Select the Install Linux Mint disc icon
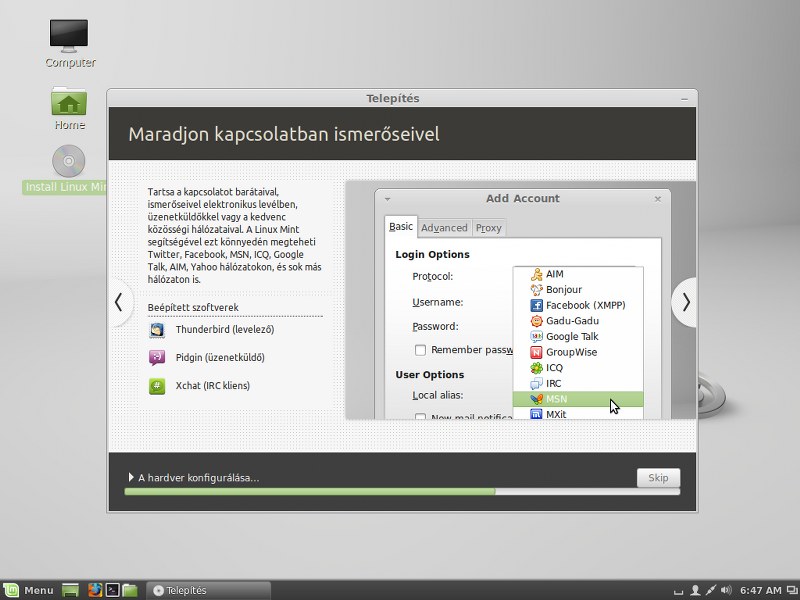This screenshot has width=800, height=600. pyautogui.click(x=68, y=161)
